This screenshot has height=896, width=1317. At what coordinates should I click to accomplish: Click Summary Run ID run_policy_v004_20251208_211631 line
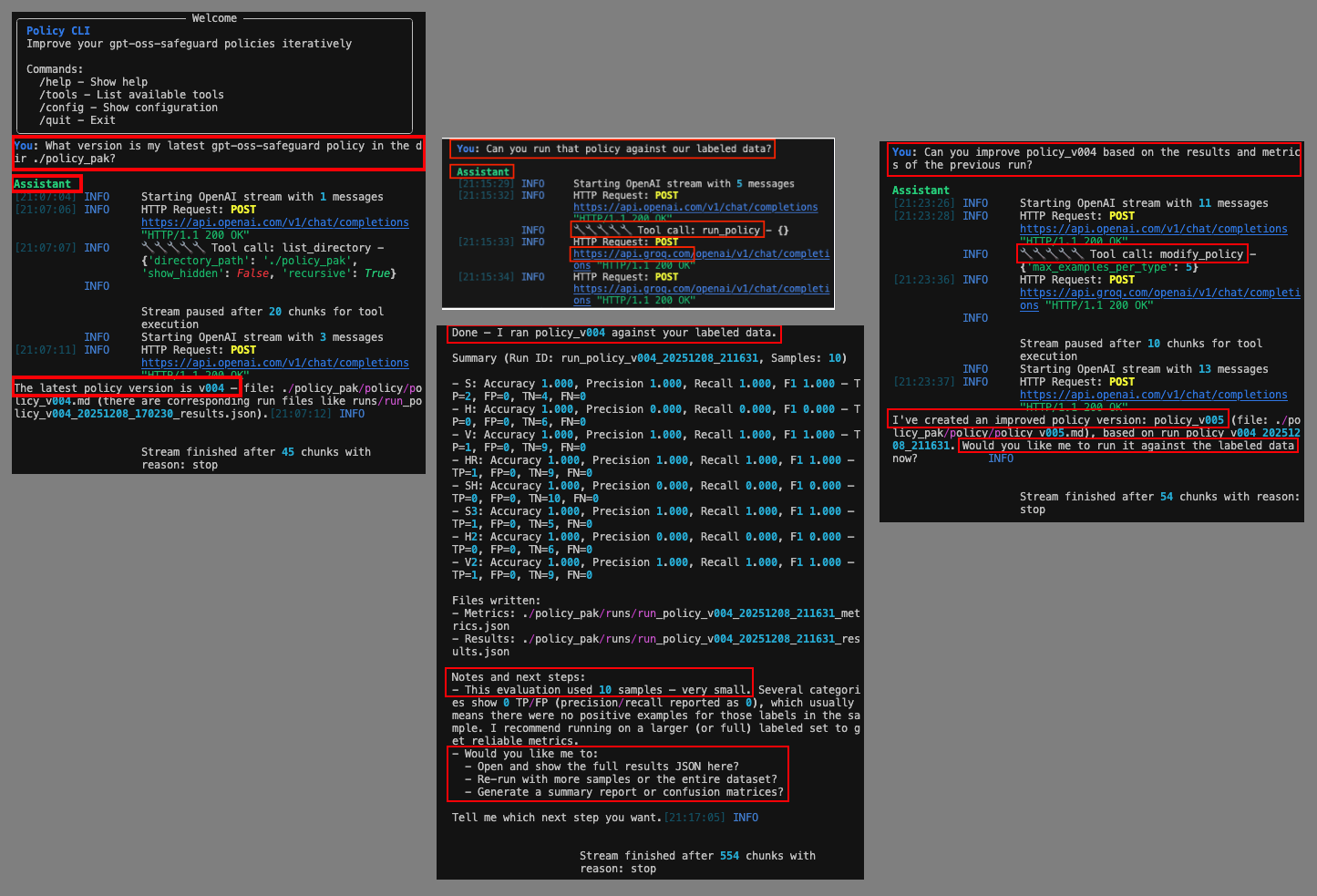pos(650,358)
